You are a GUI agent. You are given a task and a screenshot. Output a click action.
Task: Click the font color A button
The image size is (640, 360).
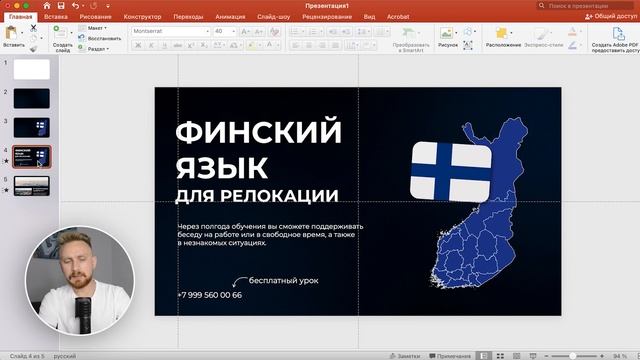point(269,45)
